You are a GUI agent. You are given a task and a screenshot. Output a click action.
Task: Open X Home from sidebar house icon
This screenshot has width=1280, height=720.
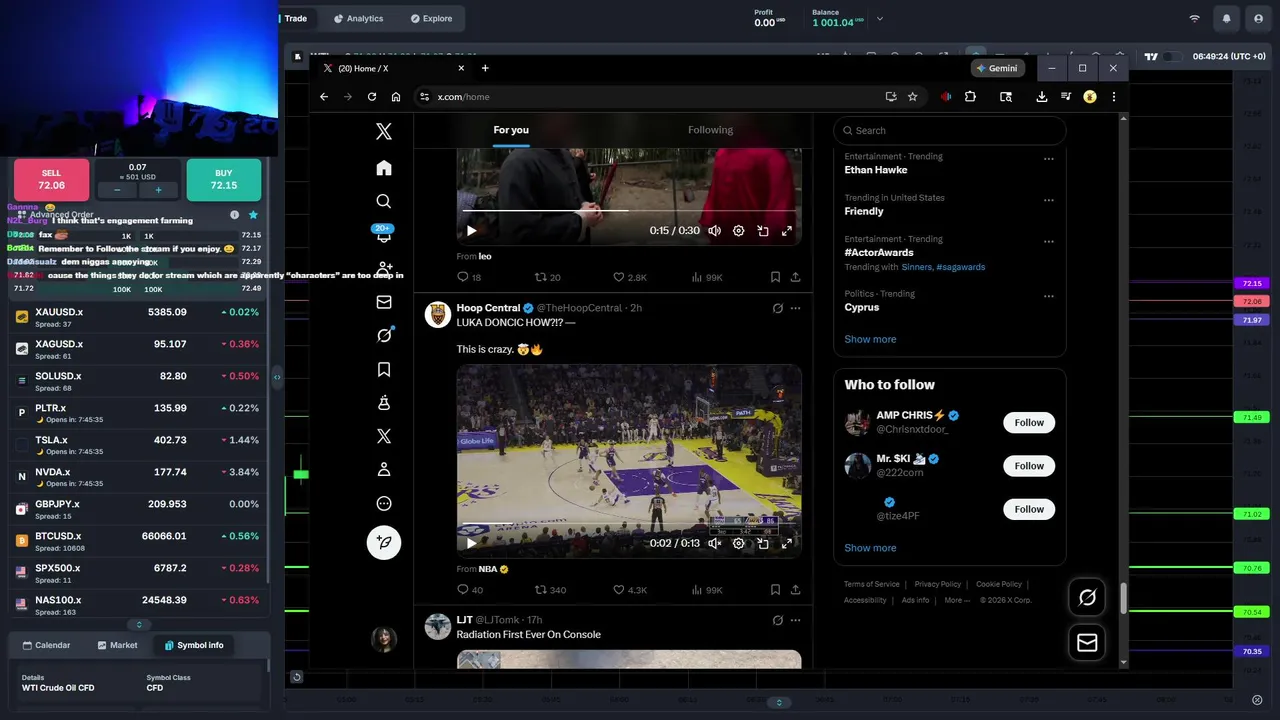pos(384,168)
